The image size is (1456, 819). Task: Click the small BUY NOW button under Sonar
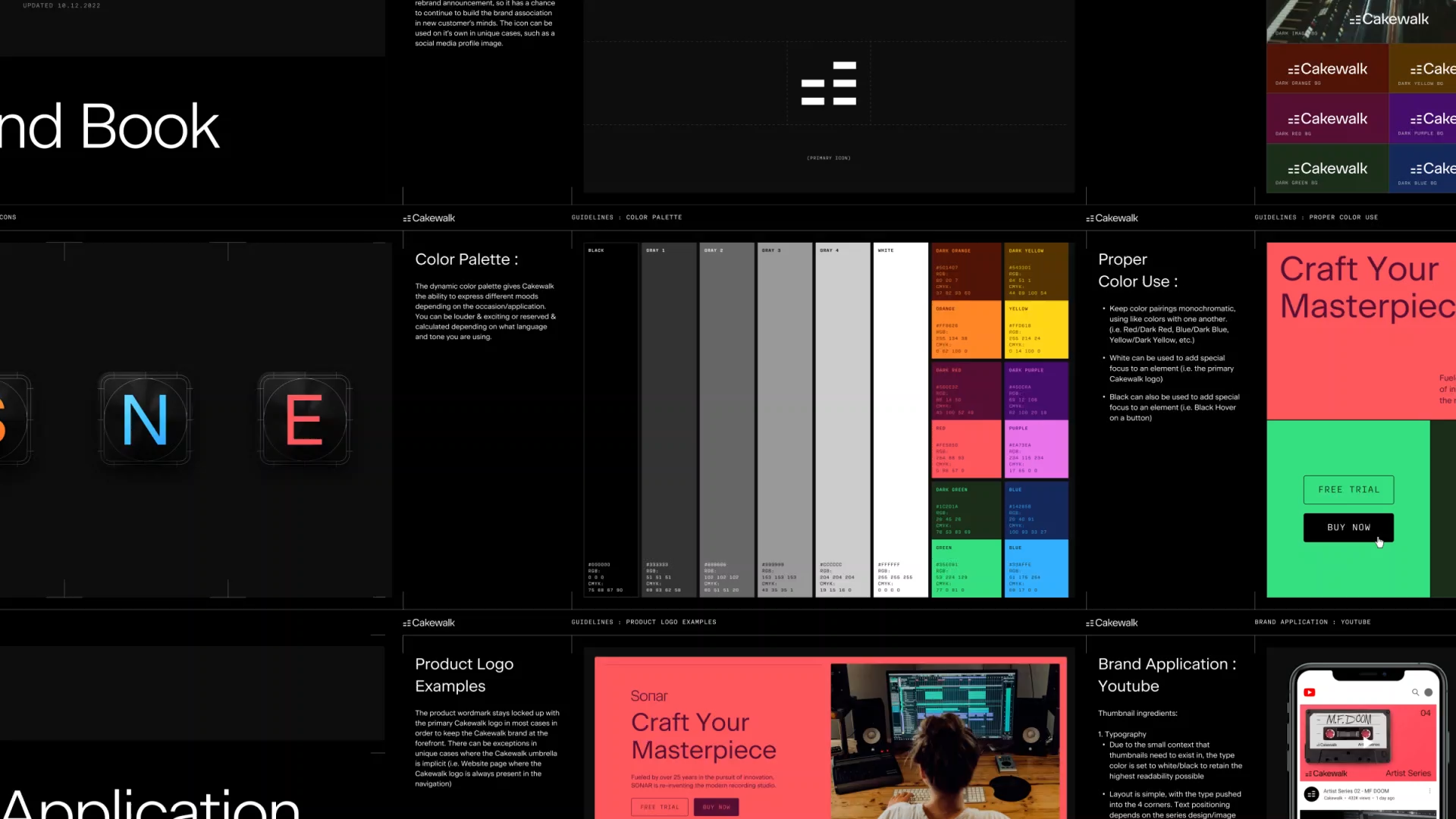click(x=716, y=807)
